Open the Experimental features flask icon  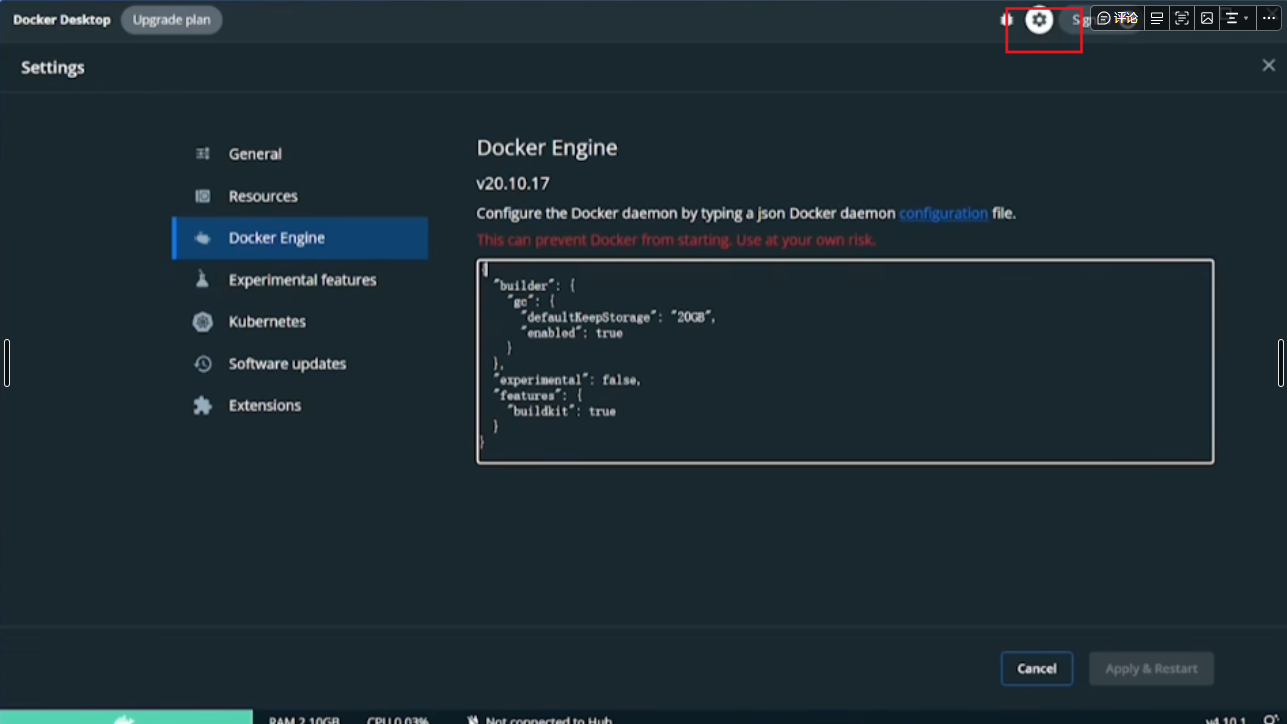coord(202,280)
